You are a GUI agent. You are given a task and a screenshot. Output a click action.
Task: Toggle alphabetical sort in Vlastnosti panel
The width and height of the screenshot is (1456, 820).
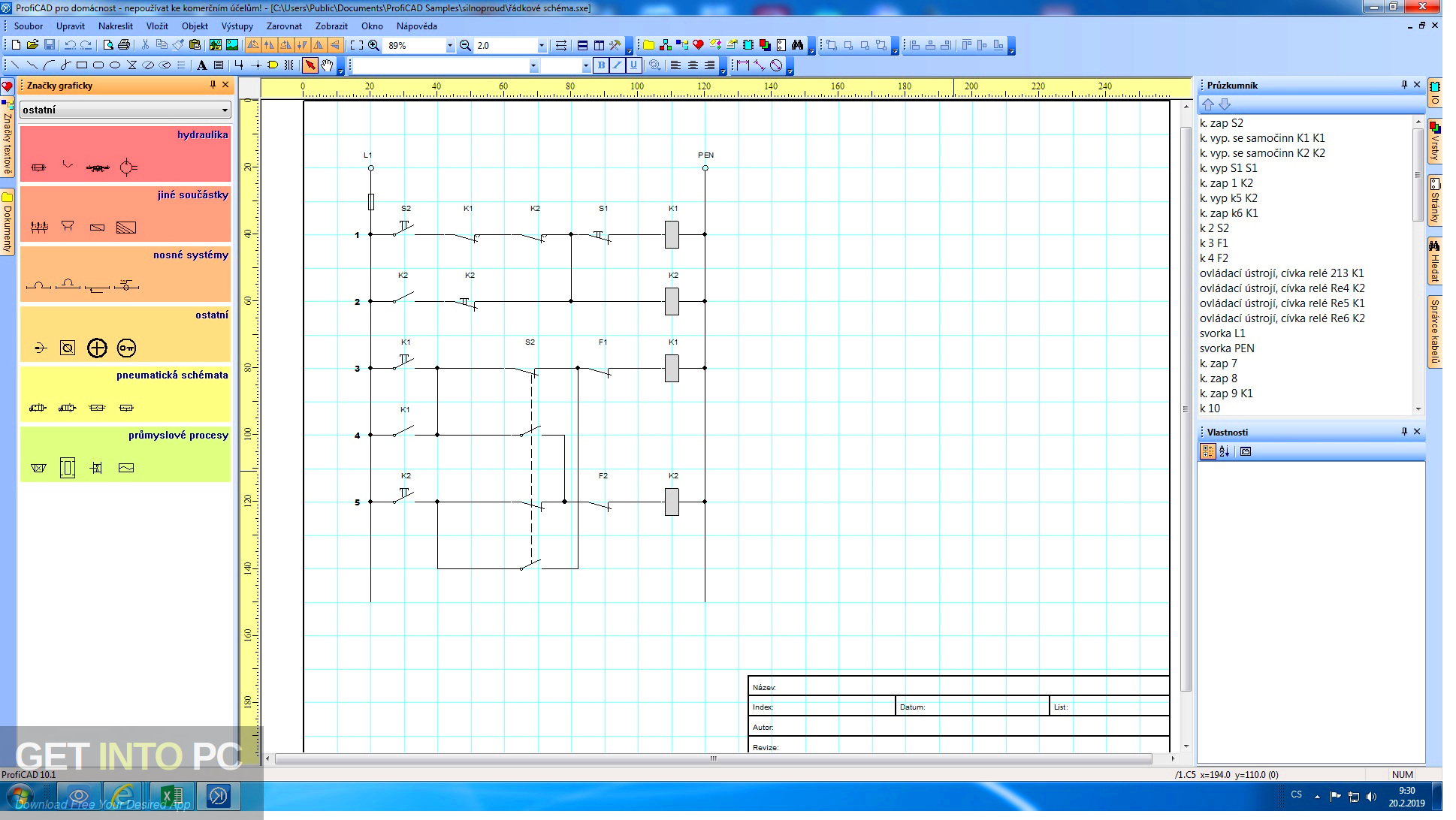(x=1225, y=451)
